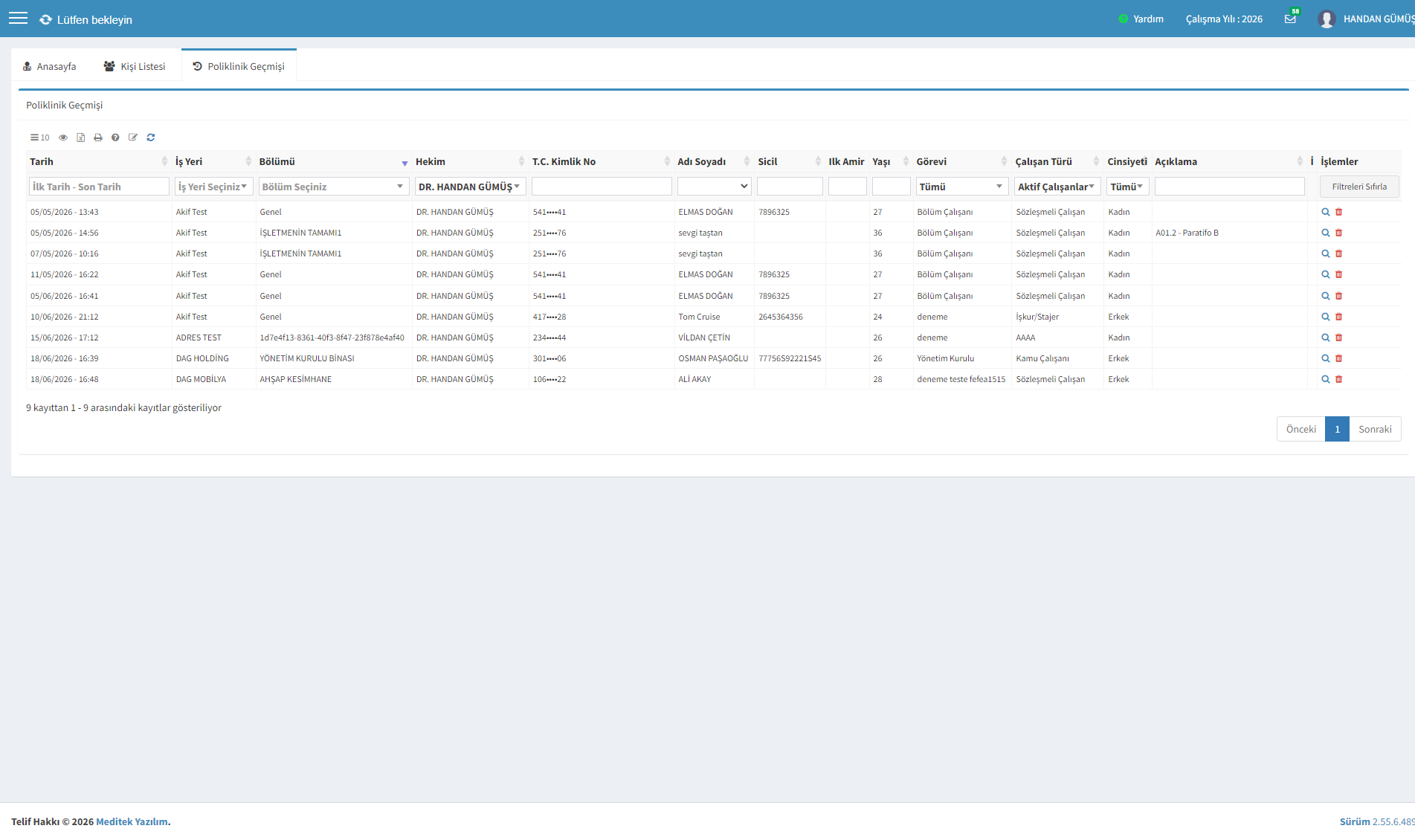Viewport: 1415px width, 840px height.
Task: Expand the Aktif Çalışanlar filter dropdown
Action: [x=1057, y=187]
